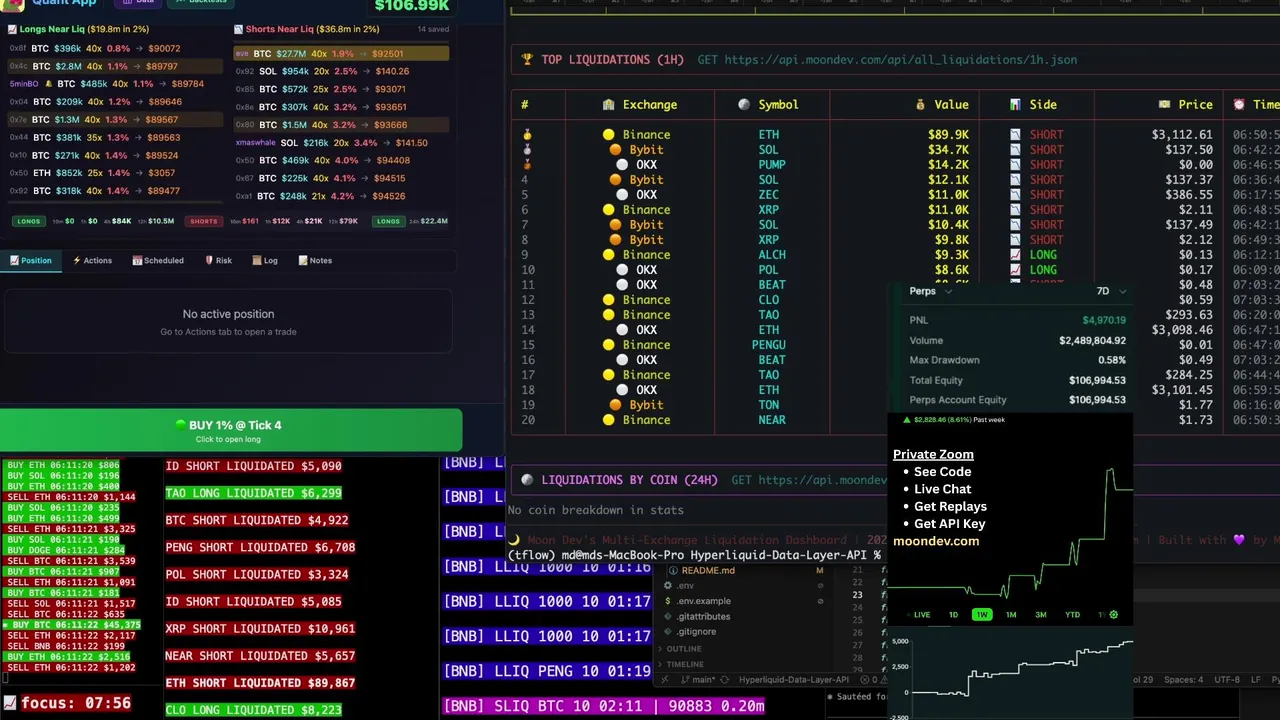This screenshot has height=720, width=1280.
Task: Click the dollar icon next to .env.example
Action: click(668, 601)
